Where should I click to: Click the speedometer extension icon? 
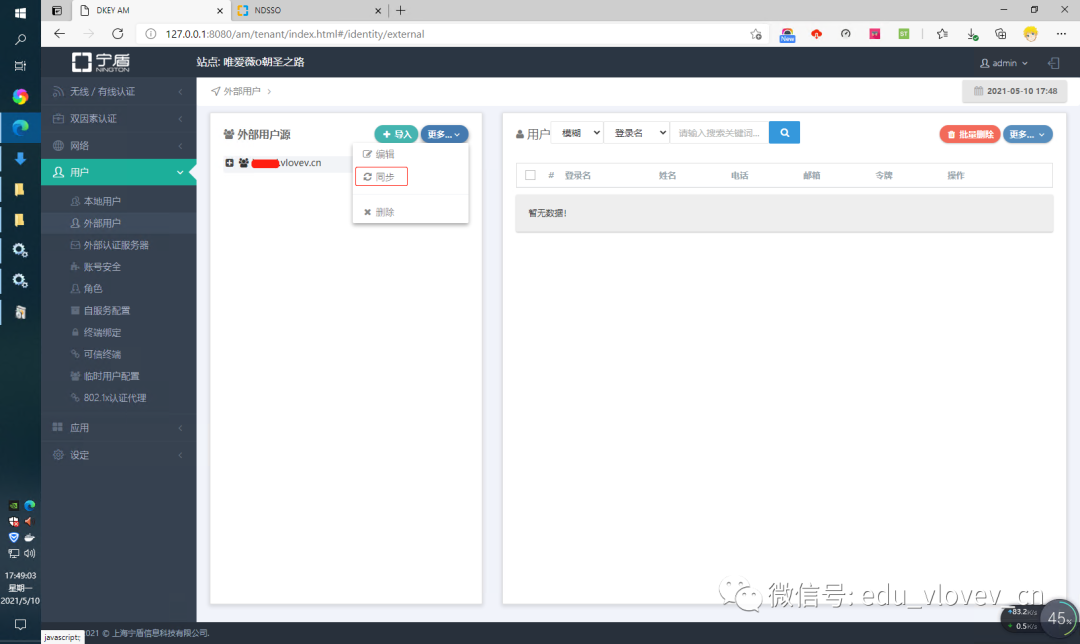click(846, 34)
